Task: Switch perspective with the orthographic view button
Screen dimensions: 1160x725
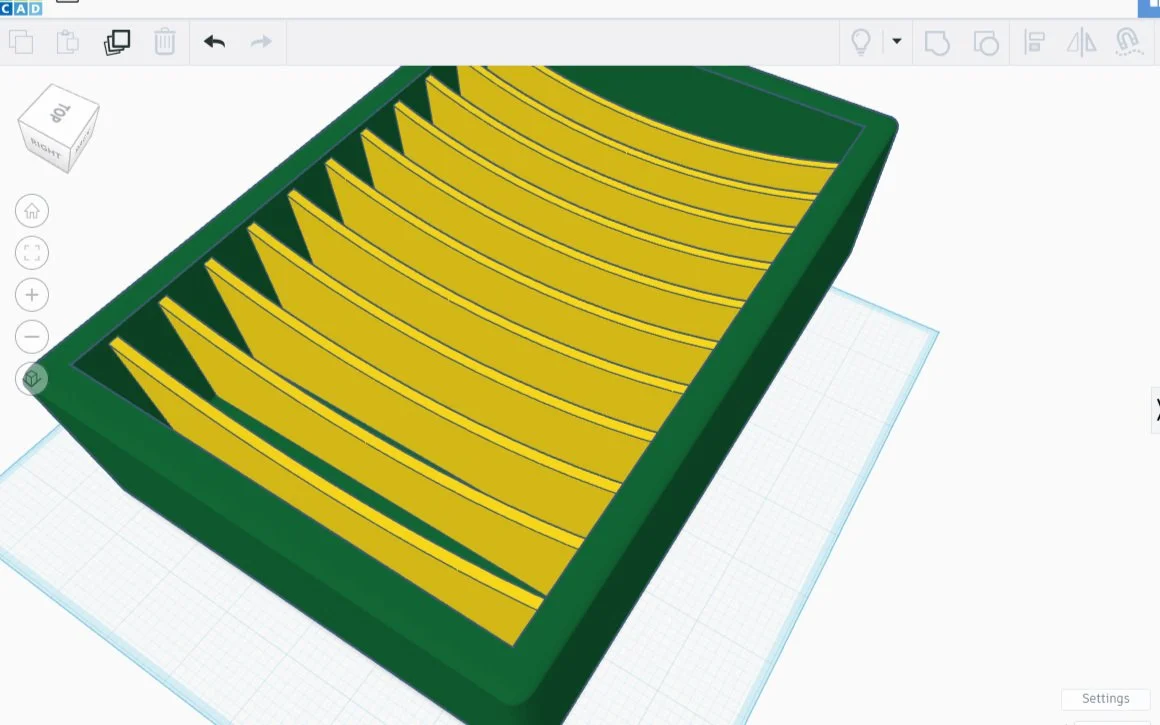Action: (32, 379)
